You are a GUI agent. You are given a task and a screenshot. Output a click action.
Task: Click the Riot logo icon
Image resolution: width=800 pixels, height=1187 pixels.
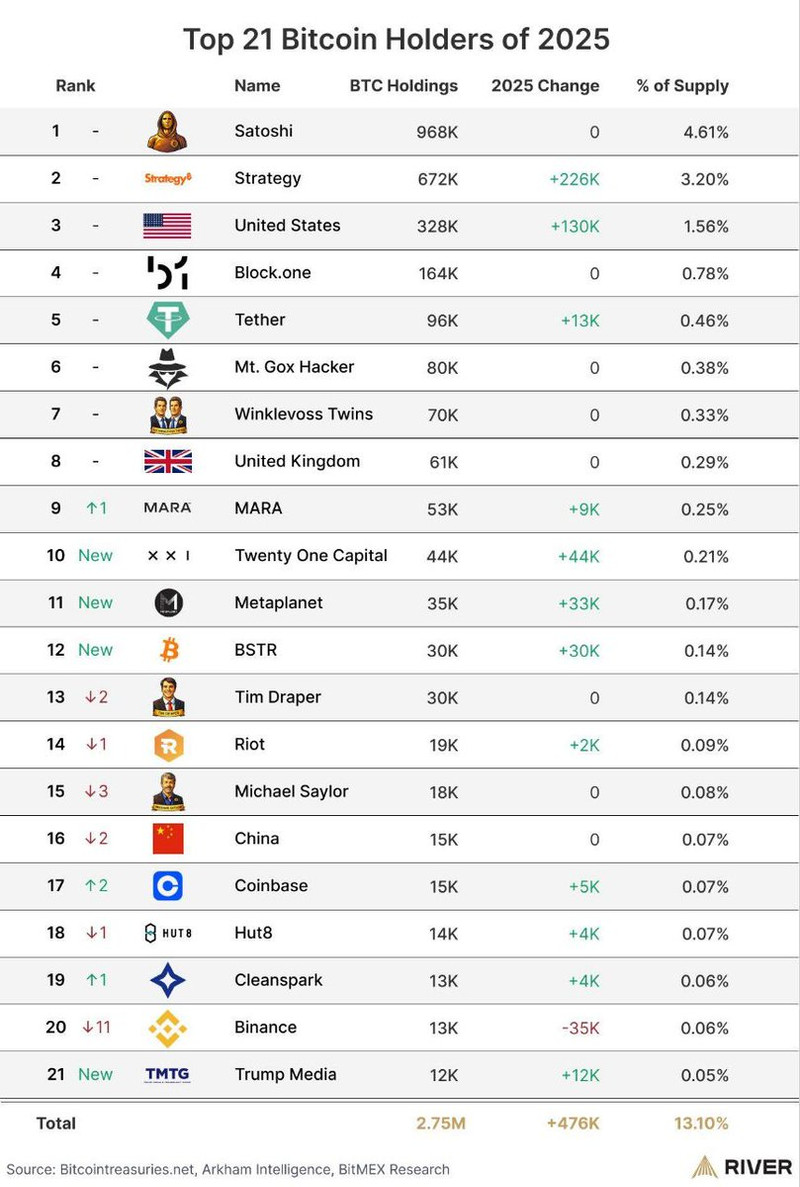point(167,744)
